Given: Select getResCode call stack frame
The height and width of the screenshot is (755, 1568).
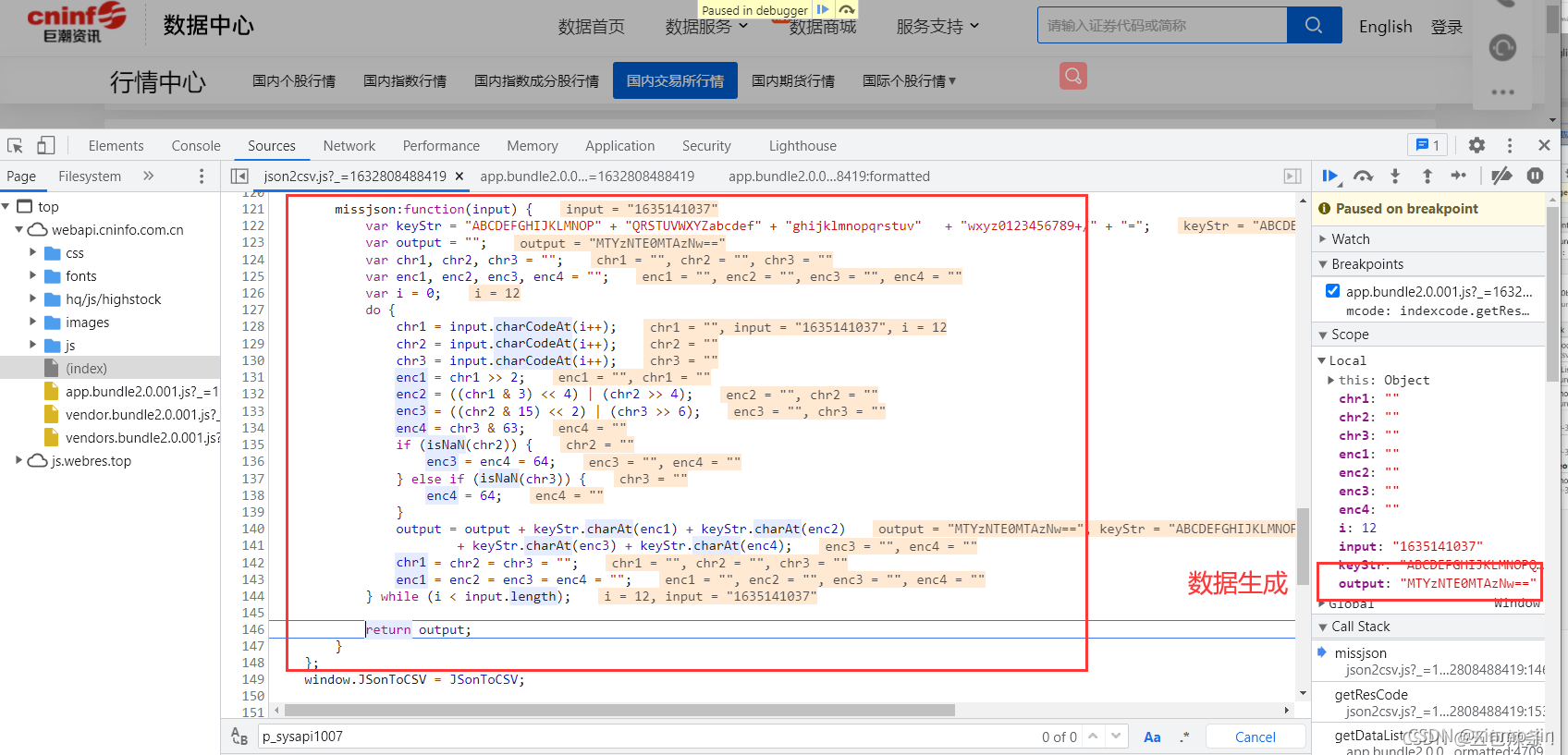Looking at the screenshot, I should tap(1428, 702).
